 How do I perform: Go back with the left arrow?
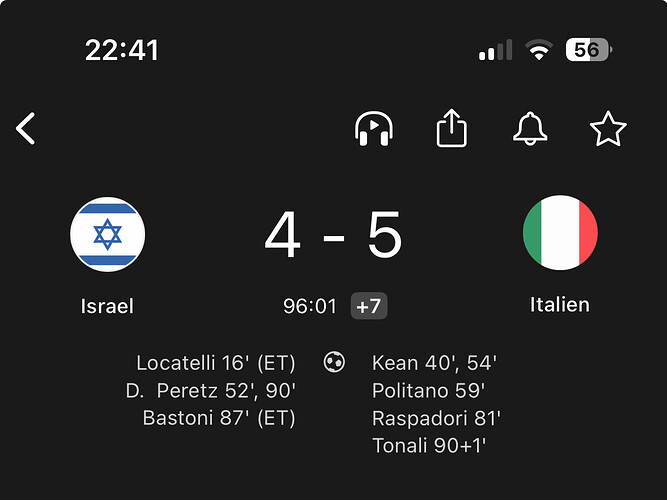point(26,128)
